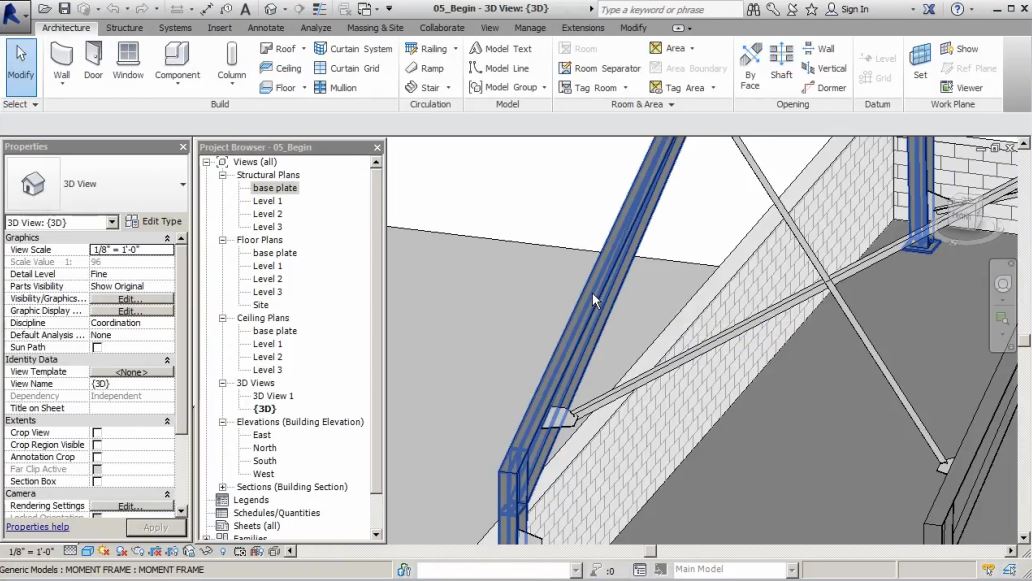This screenshot has width=1032, height=581.
Task: Click the Floor tool
Action: pos(282,88)
